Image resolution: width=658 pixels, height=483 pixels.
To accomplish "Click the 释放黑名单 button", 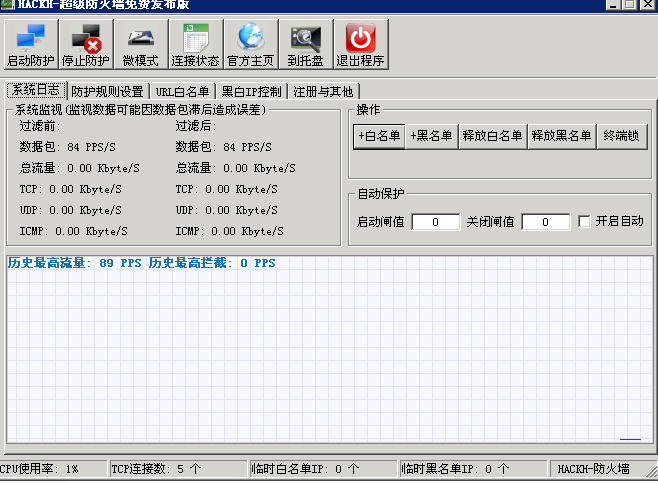I will point(561,136).
